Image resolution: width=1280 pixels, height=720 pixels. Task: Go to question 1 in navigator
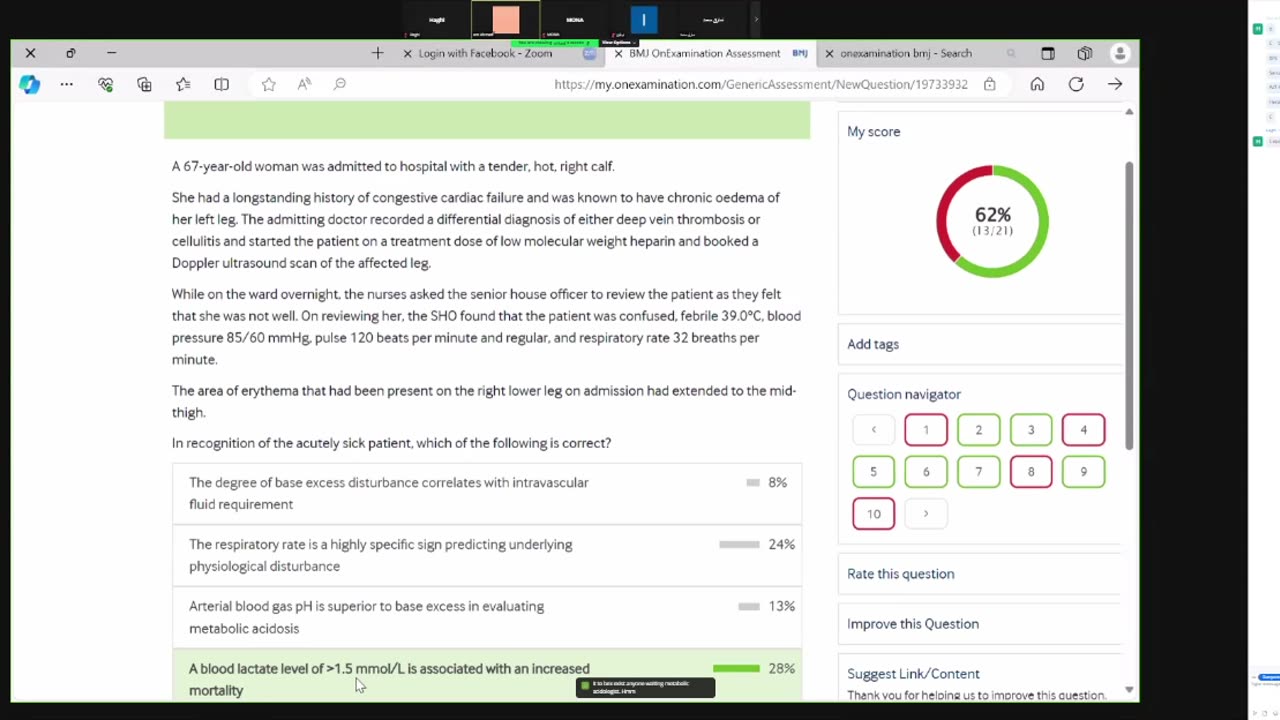point(926,430)
